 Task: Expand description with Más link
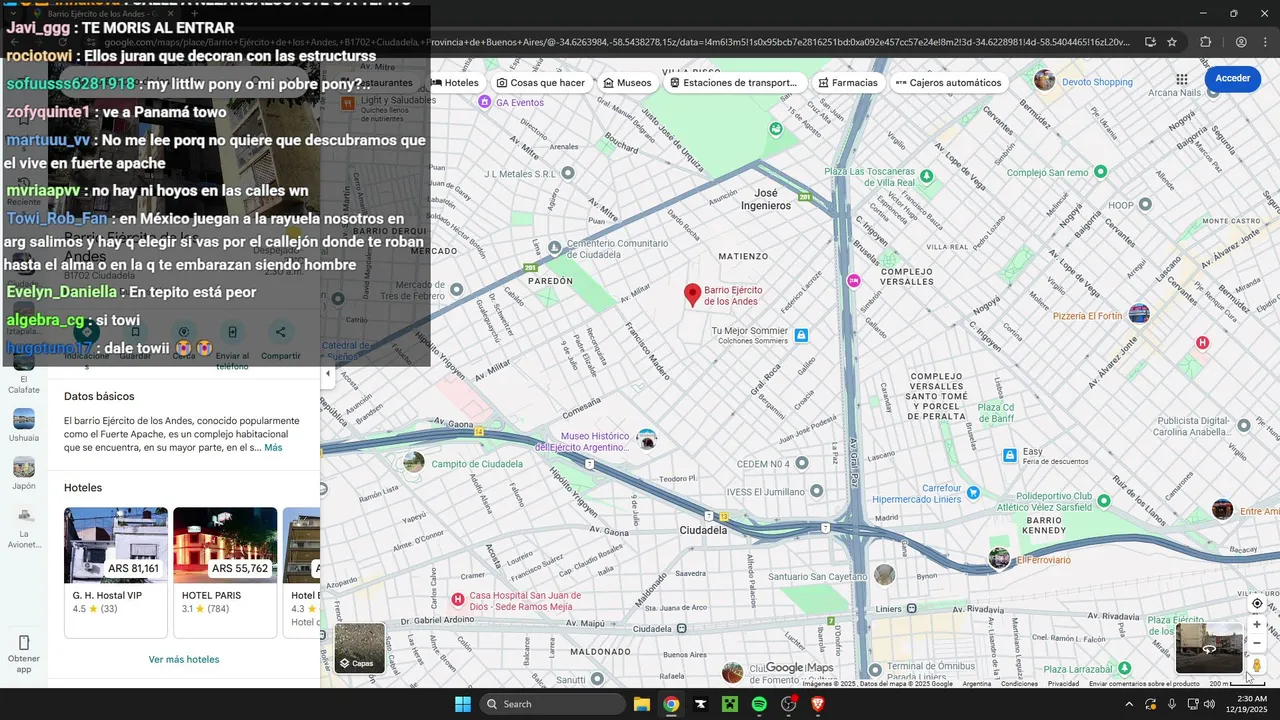pos(273,448)
